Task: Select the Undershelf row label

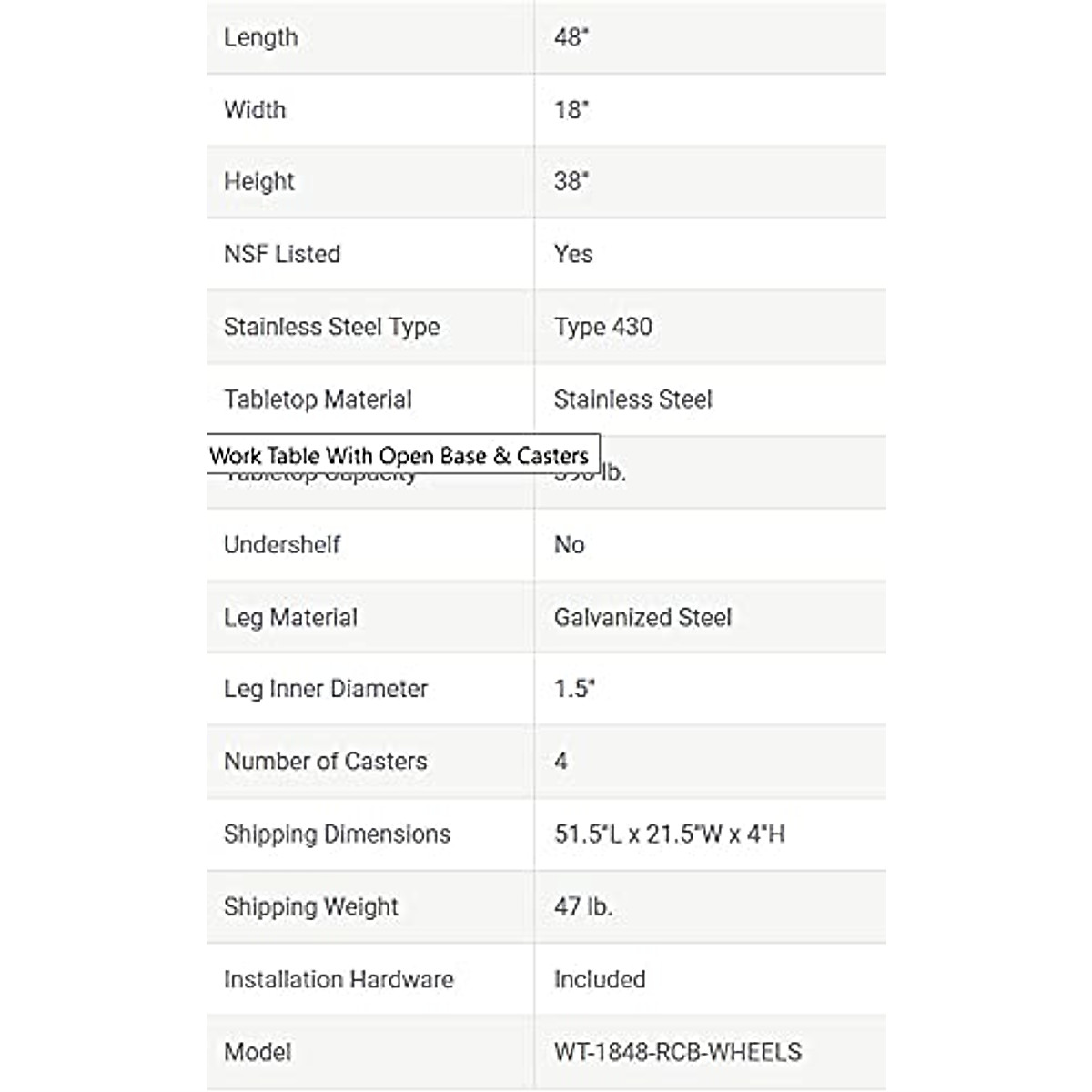Action: tap(282, 544)
